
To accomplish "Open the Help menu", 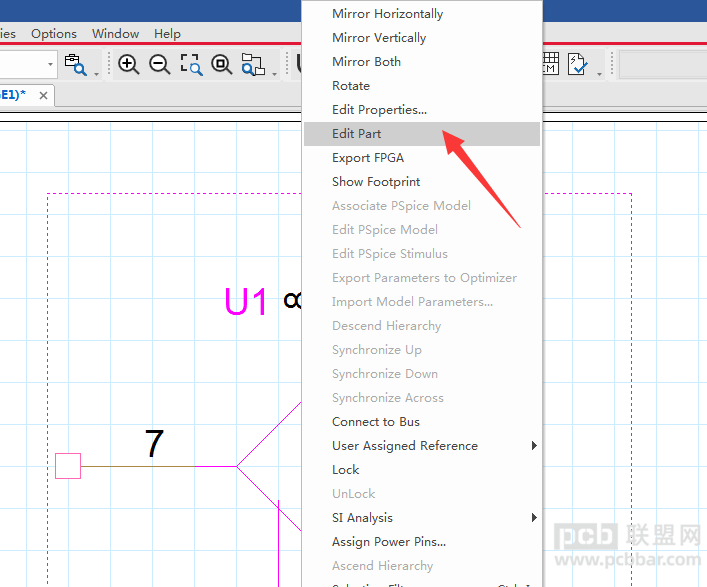I will point(167,34).
